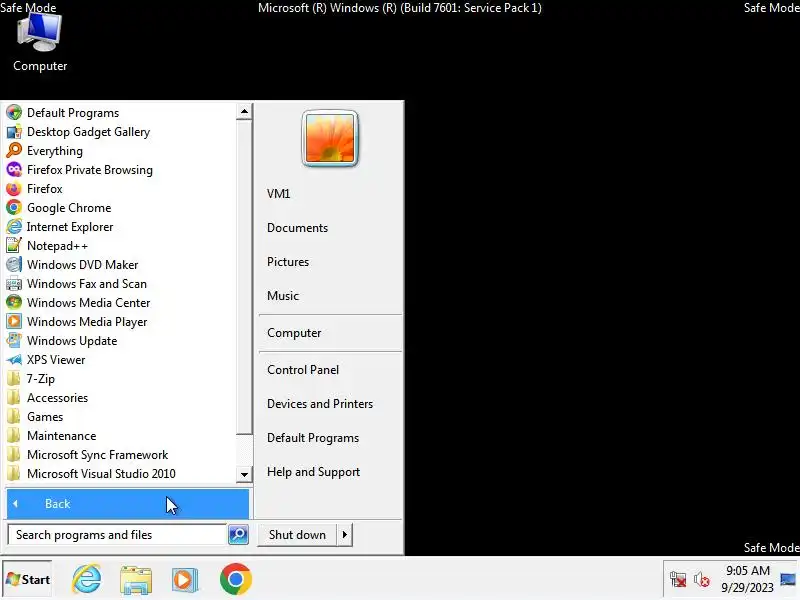
Task: Open Computer from the Start menu right pane
Action: 294,333
